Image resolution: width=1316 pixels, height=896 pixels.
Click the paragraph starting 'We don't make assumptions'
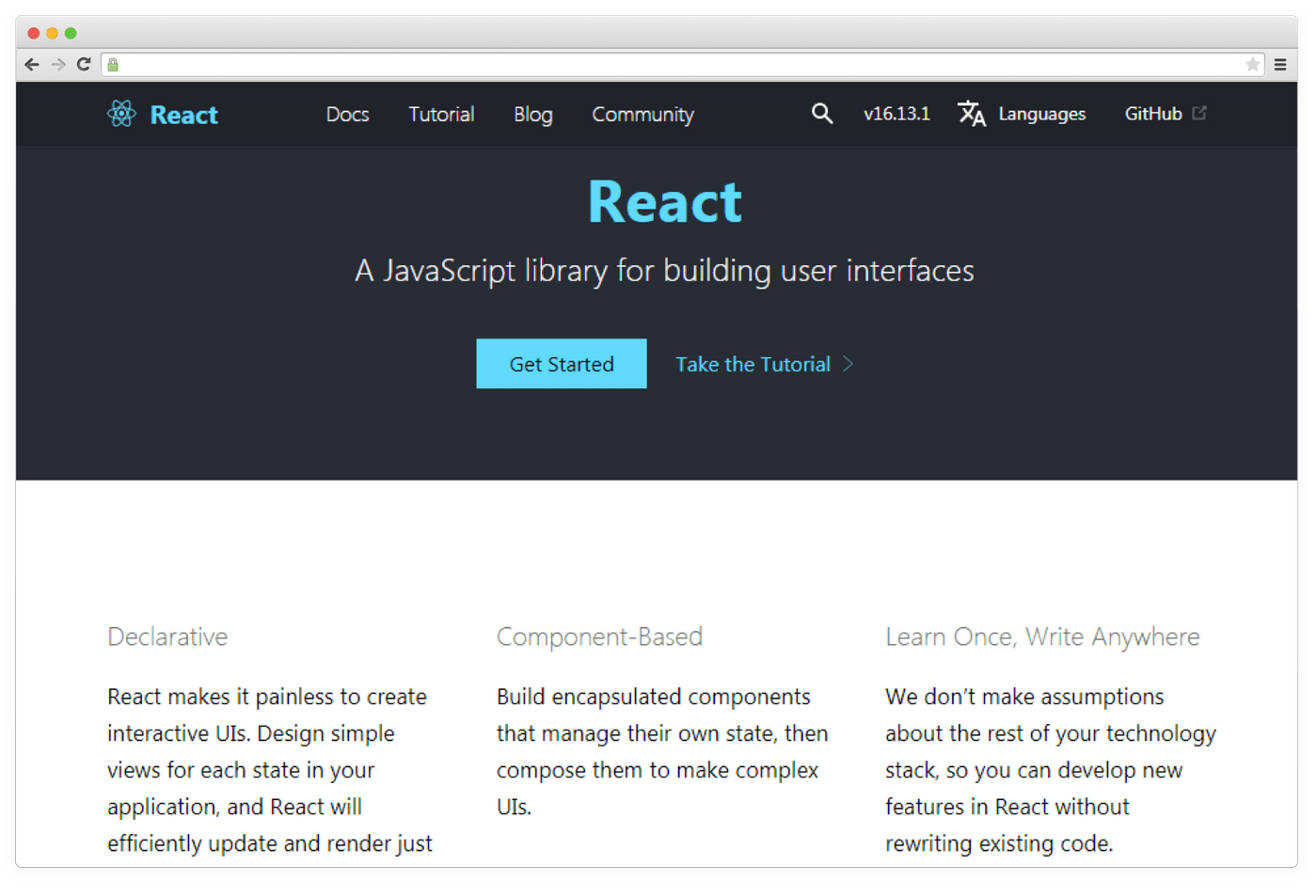click(x=1051, y=770)
